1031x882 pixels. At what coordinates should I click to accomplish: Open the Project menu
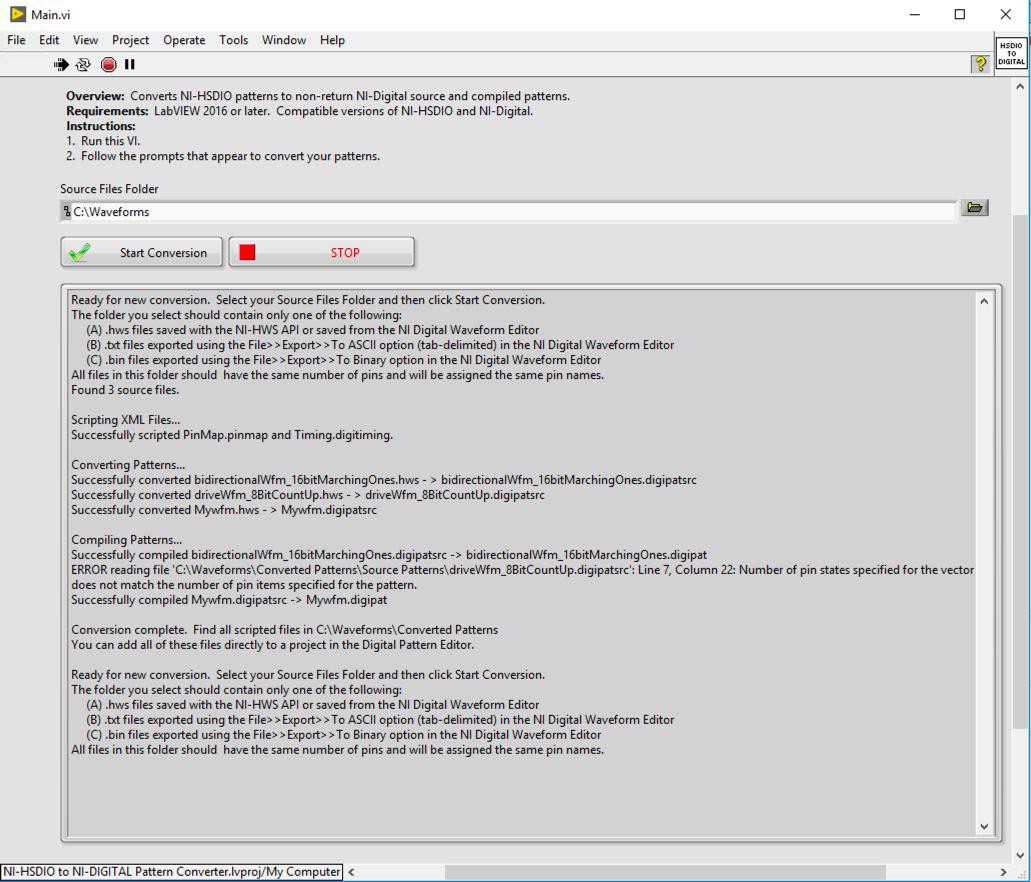click(x=130, y=40)
